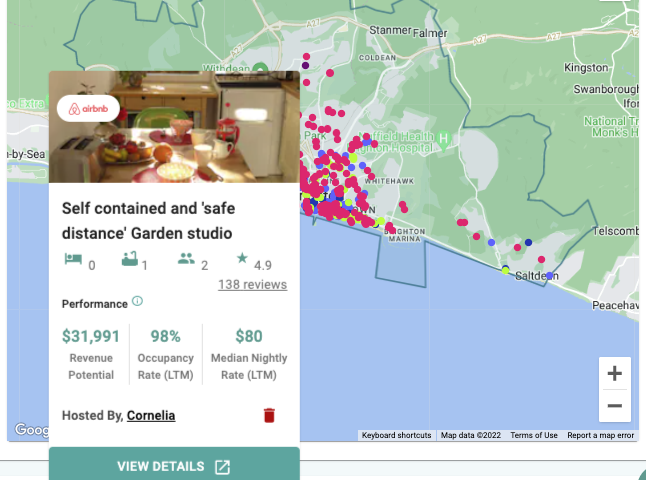This screenshot has width=646, height=480.
Task: Zoom out the map with minus button
Action: [614, 406]
